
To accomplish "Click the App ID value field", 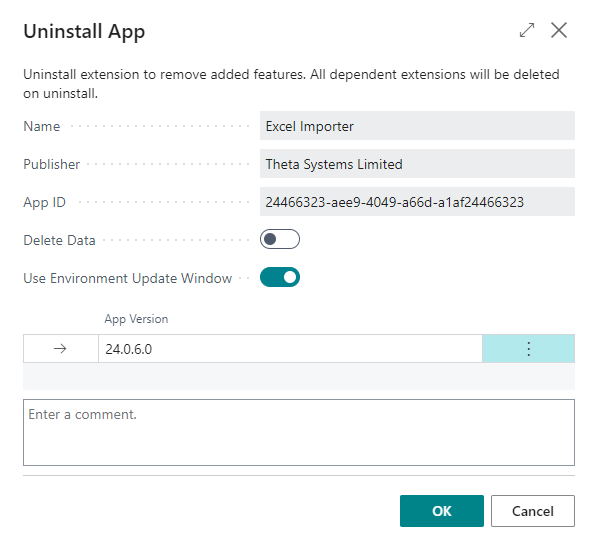I will tap(417, 202).
